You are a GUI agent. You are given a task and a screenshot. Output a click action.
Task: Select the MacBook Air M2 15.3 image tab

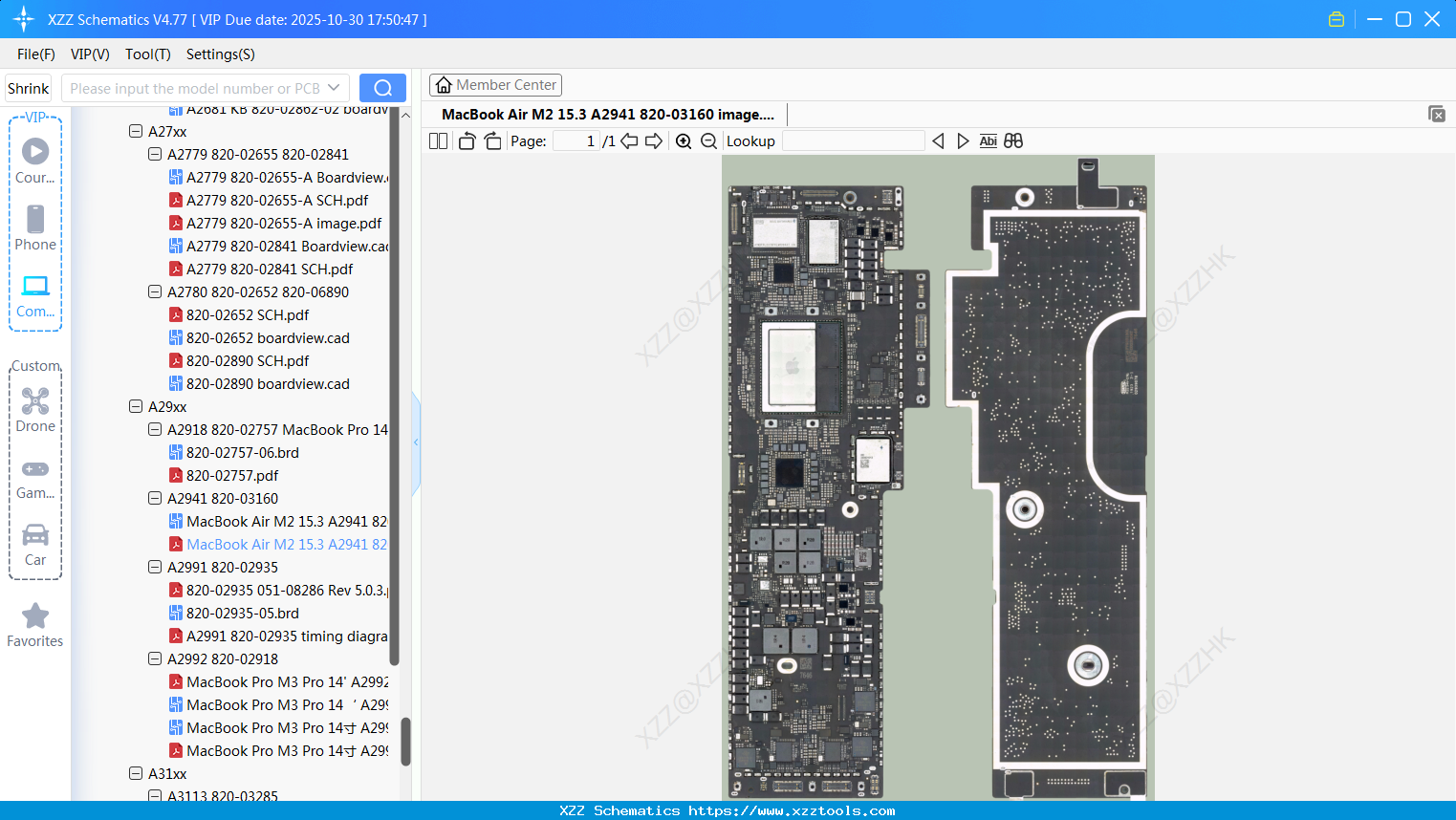point(608,115)
